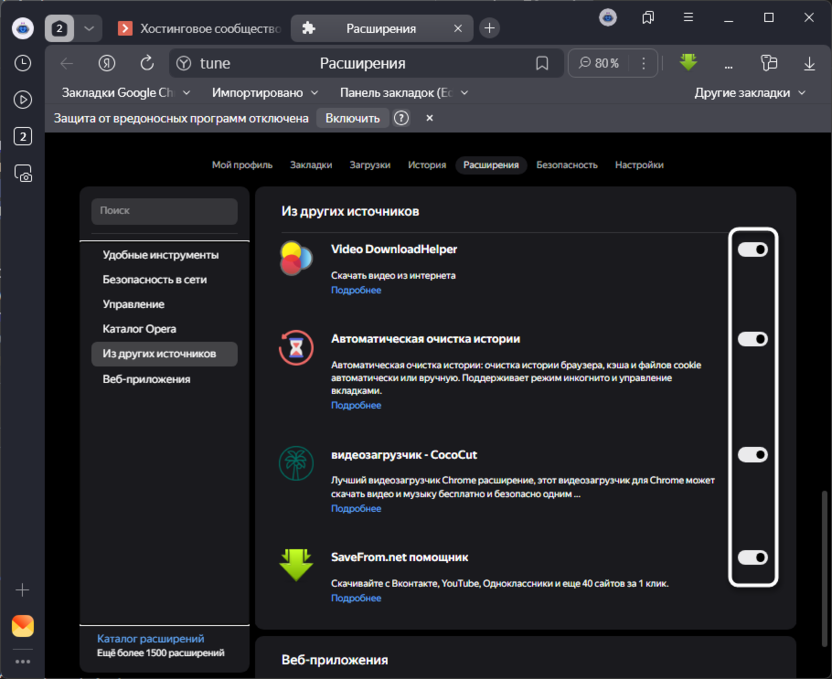Select Веб-приложения category in sidebar
Screen dimensions: 832x679
point(164,379)
